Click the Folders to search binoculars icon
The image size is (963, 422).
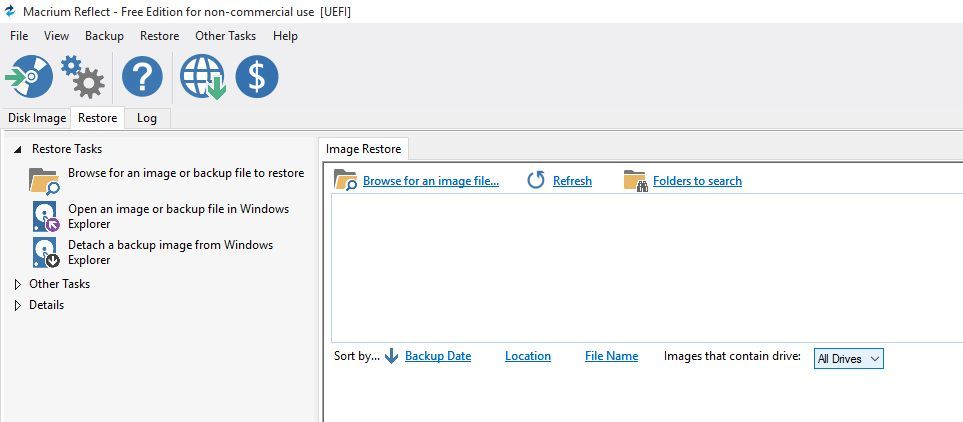click(x=635, y=181)
